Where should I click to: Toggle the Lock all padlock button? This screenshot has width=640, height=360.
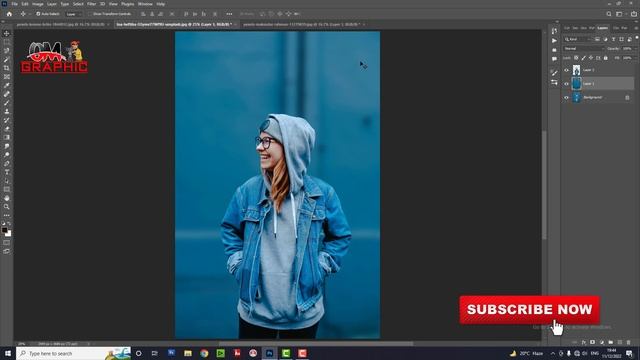tap(606, 58)
